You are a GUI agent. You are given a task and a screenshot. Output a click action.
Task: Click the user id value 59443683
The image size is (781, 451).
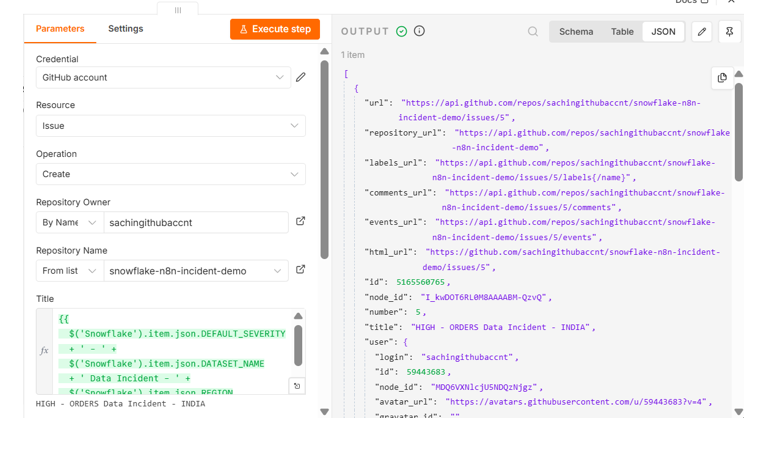point(426,372)
